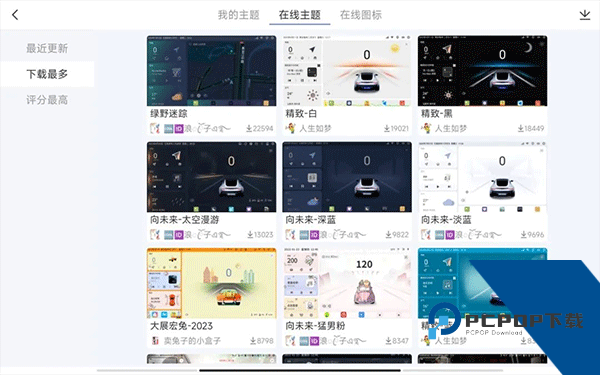600x375 pixels.
Task: Click the purple ID badge under 向未来-深蓝
Action: coord(315,235)
